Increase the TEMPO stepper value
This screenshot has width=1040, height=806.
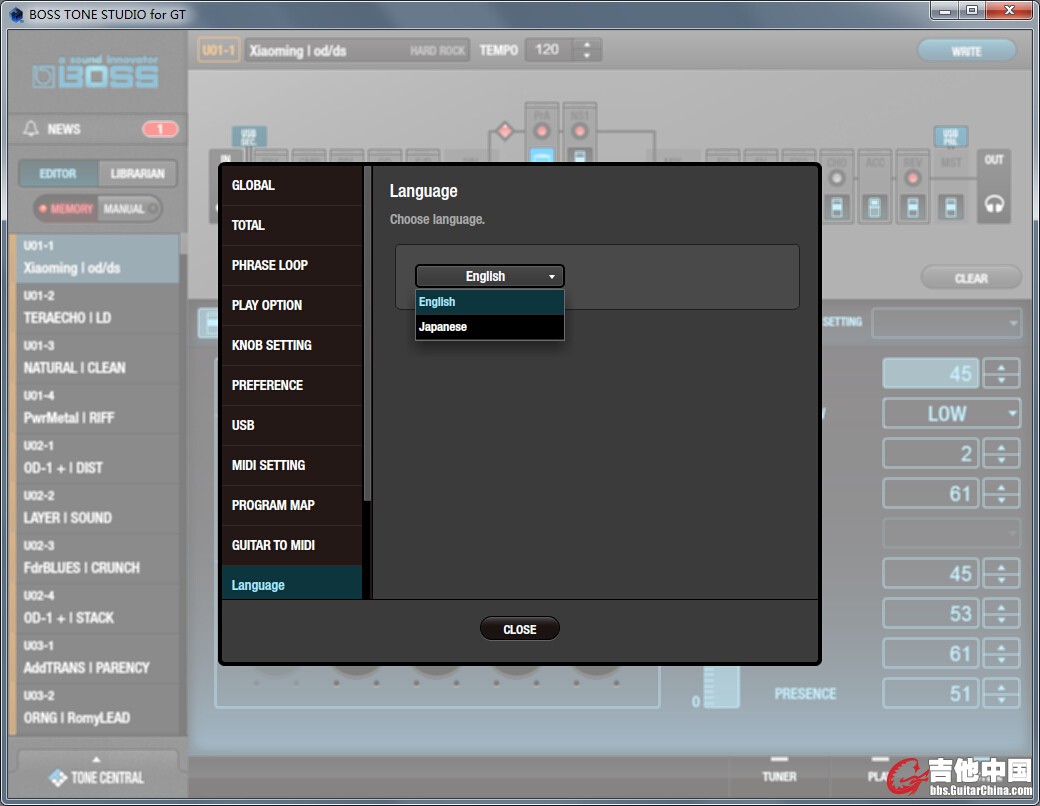coord(587,44)
